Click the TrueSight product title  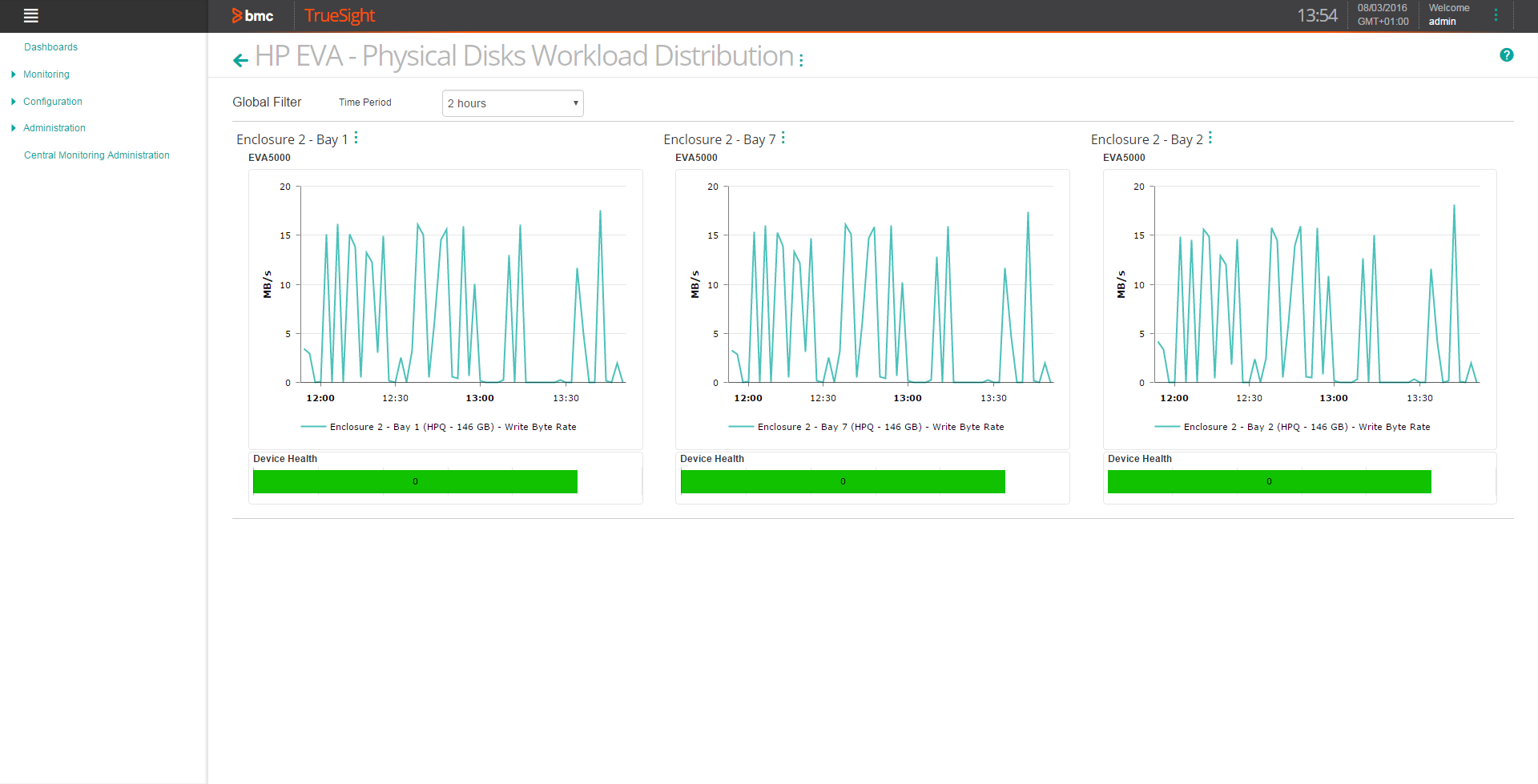(x=340, y=15)
